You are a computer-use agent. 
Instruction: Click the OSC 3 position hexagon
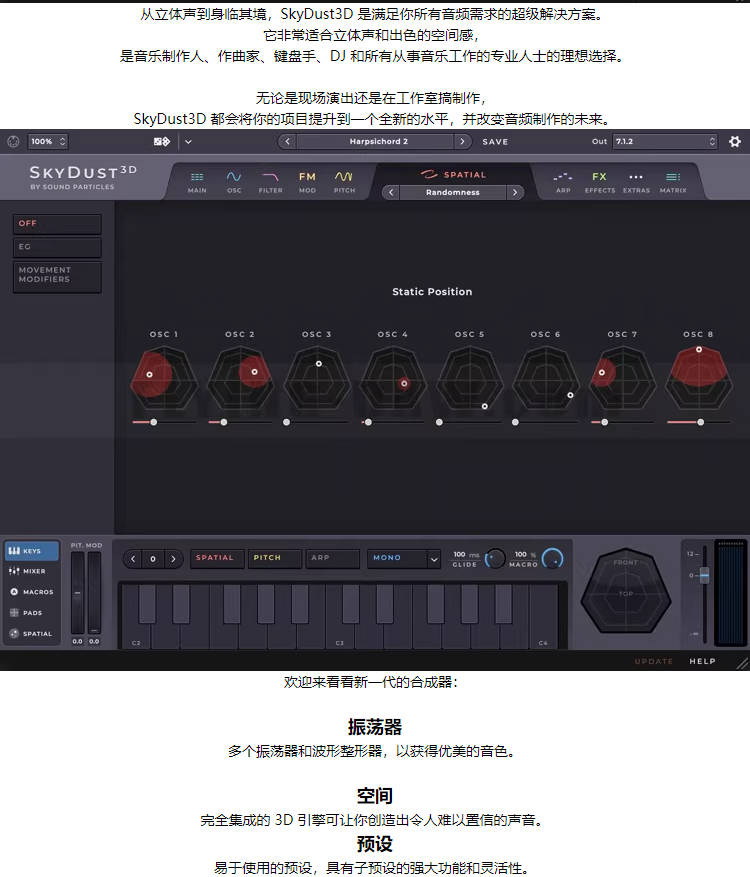tap(317, 380)
